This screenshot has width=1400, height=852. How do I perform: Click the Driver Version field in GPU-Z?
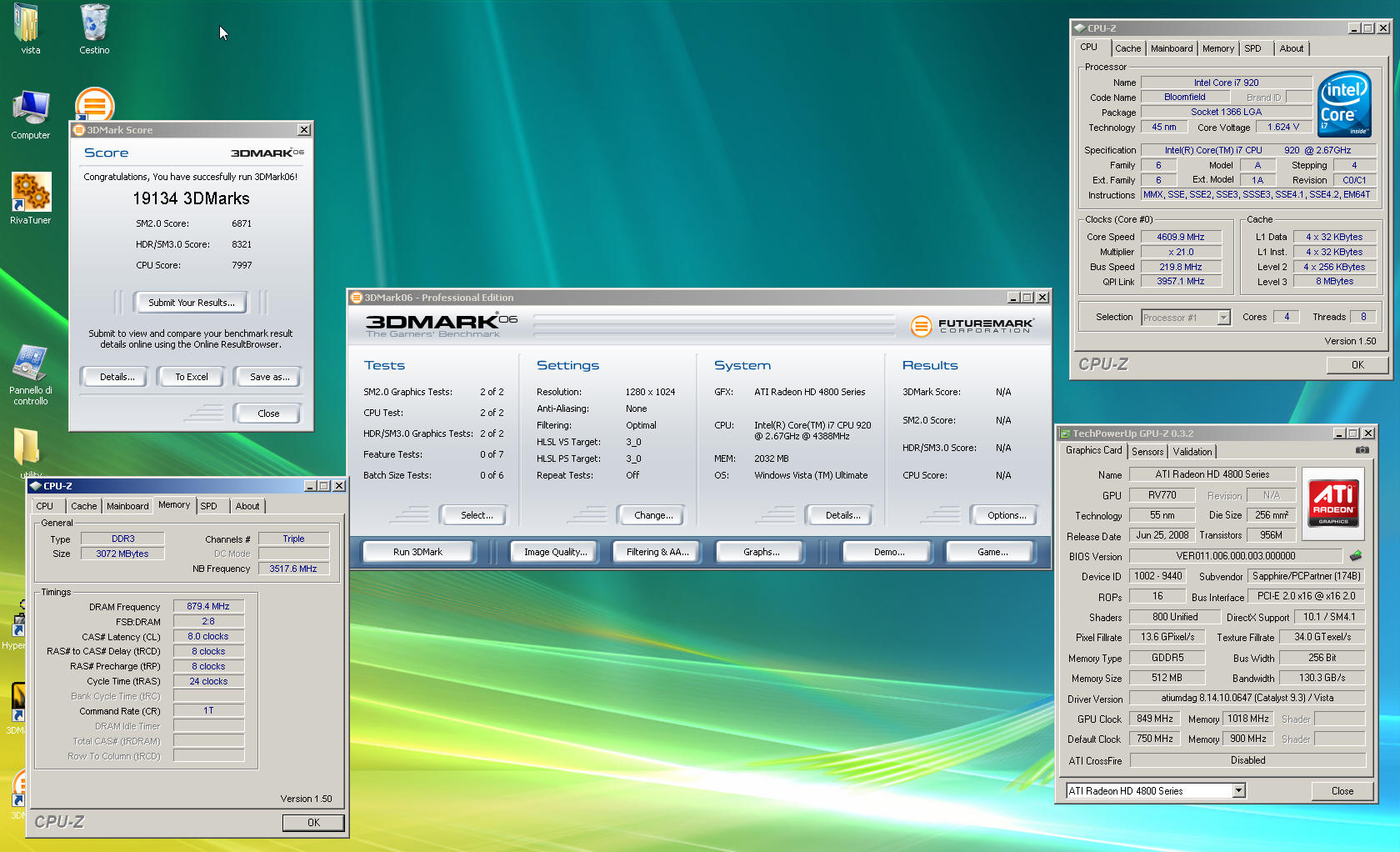click(x=1247, y=698)
